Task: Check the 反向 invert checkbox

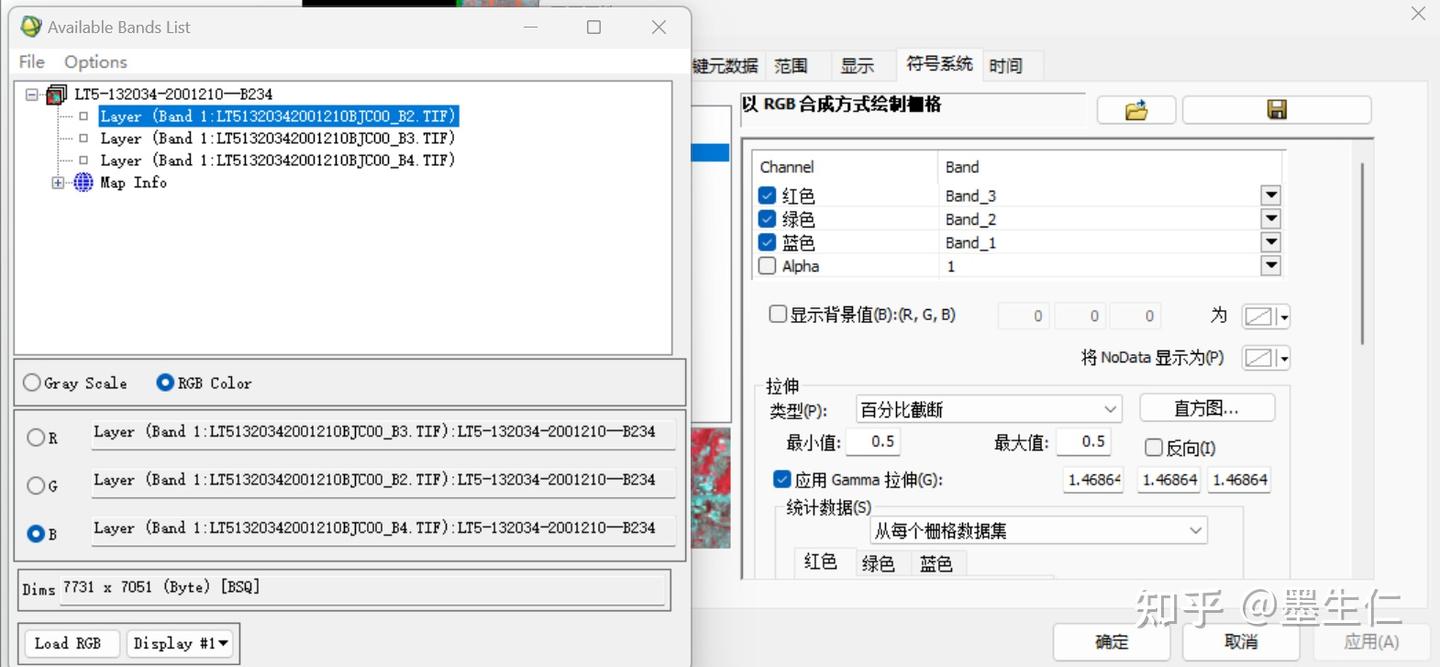Action: 1153,447
